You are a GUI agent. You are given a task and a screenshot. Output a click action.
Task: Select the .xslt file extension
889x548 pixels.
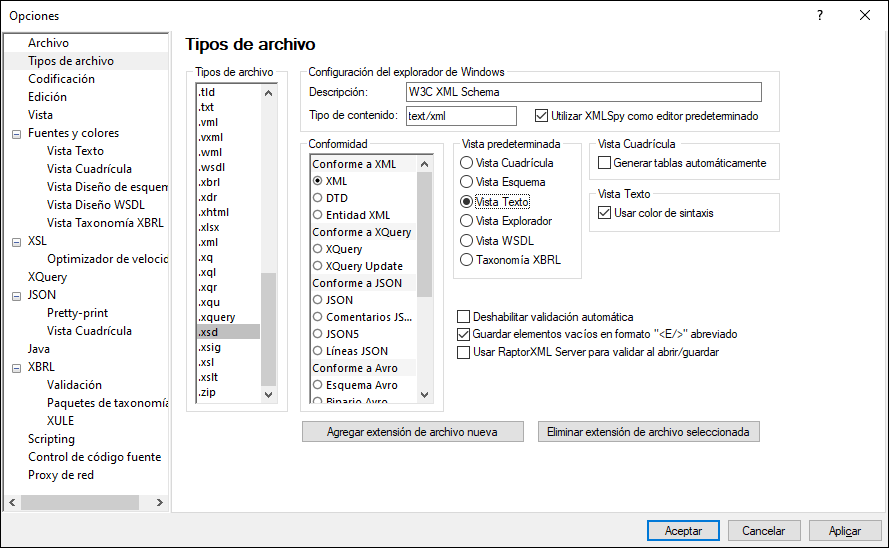209,377
